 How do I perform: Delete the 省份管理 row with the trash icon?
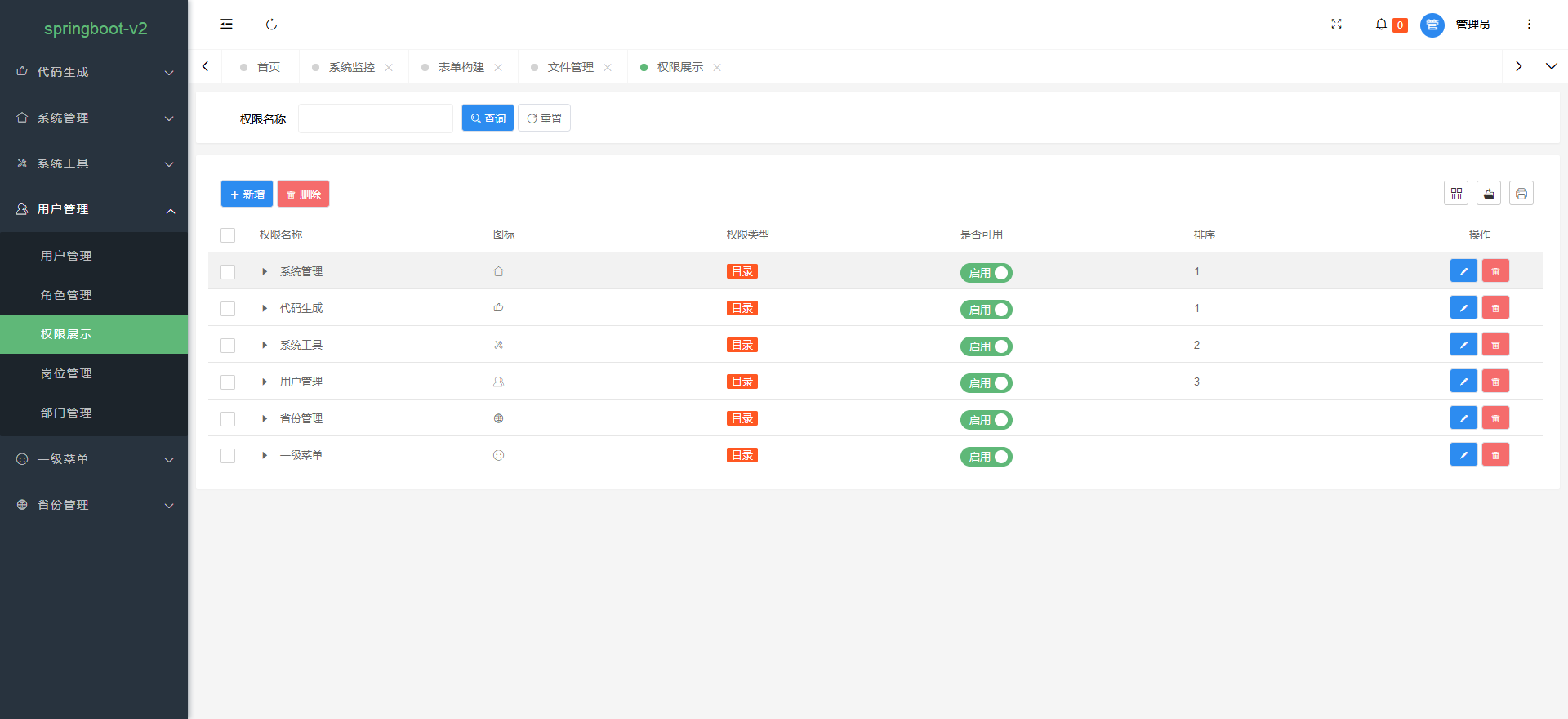pyautogui.click(x=1495, y=418)
